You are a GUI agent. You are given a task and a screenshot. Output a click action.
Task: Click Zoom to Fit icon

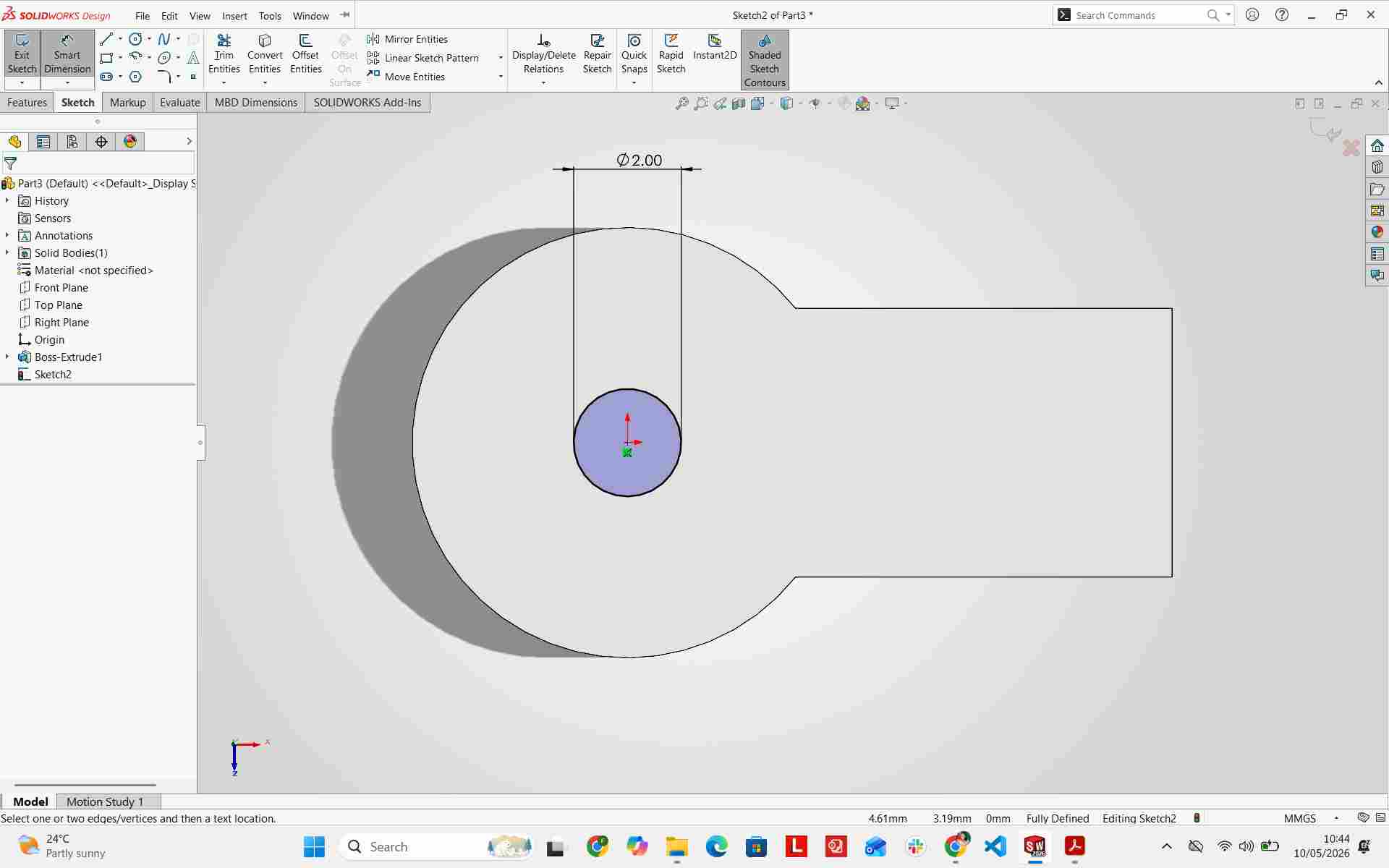[x=681, y=103]
